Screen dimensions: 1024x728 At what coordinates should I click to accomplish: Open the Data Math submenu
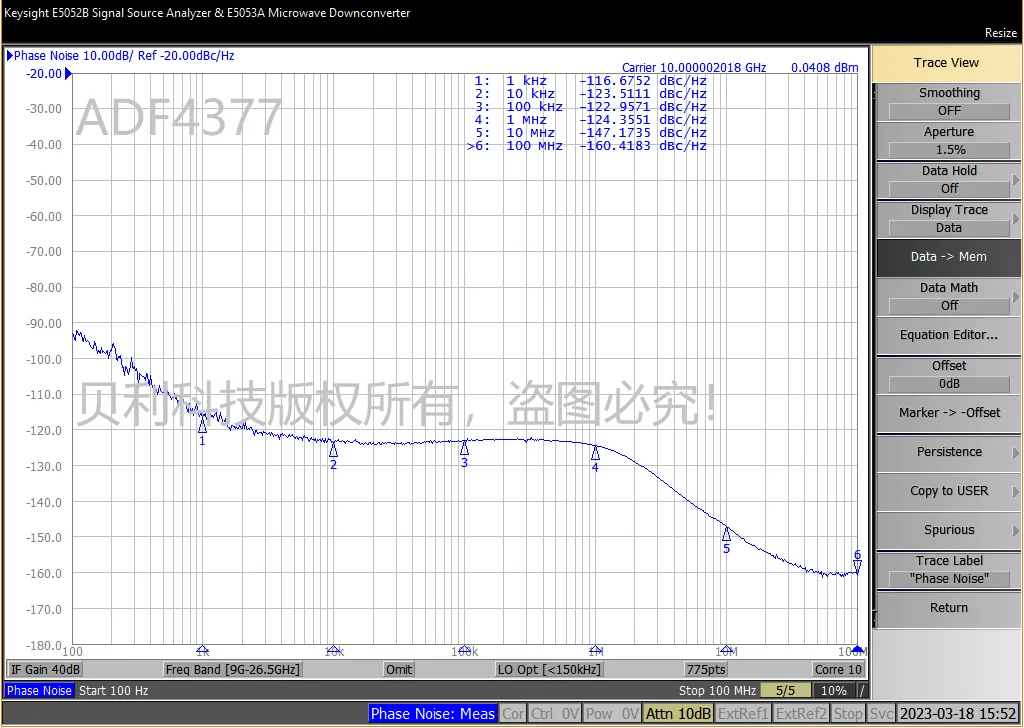[949, 297]
